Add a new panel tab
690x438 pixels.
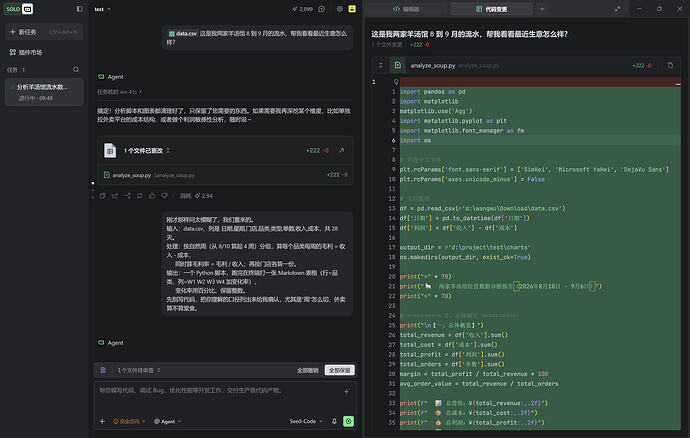tap(542, 9)
